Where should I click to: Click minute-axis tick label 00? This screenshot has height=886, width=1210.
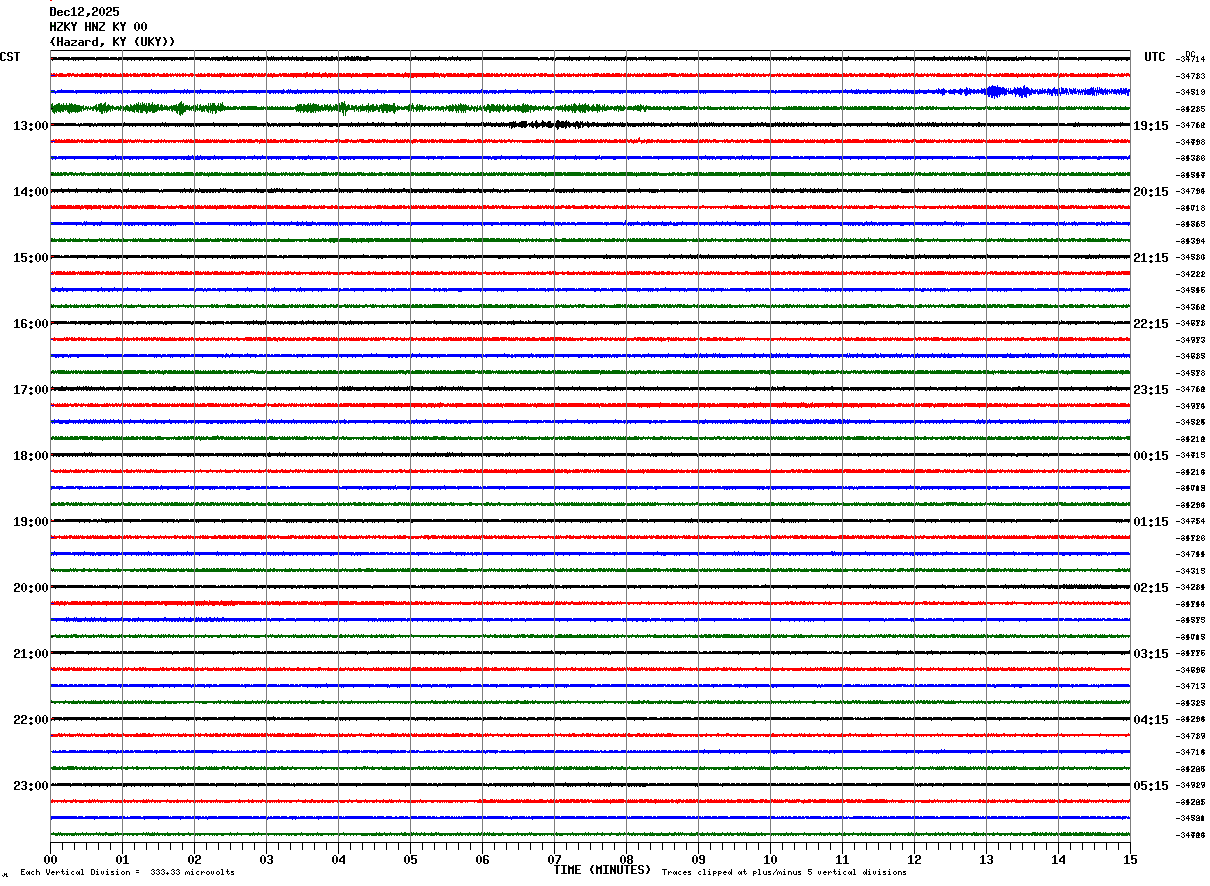[x=50, y=859]
